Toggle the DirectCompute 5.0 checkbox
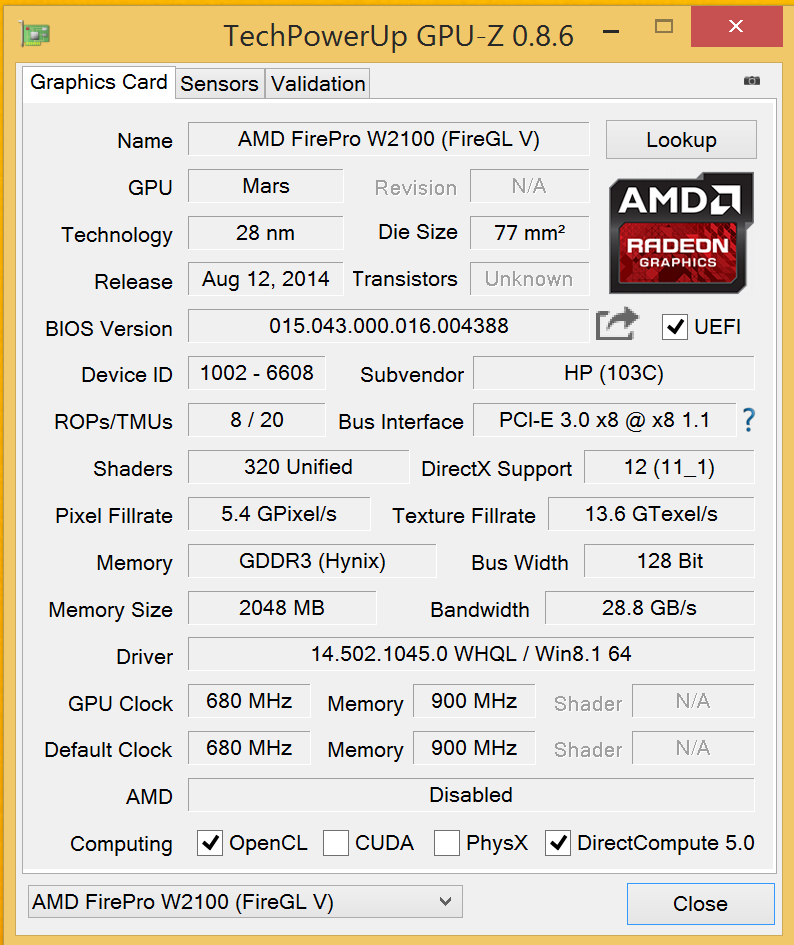 pyautogui.click(x=558, y=843)
